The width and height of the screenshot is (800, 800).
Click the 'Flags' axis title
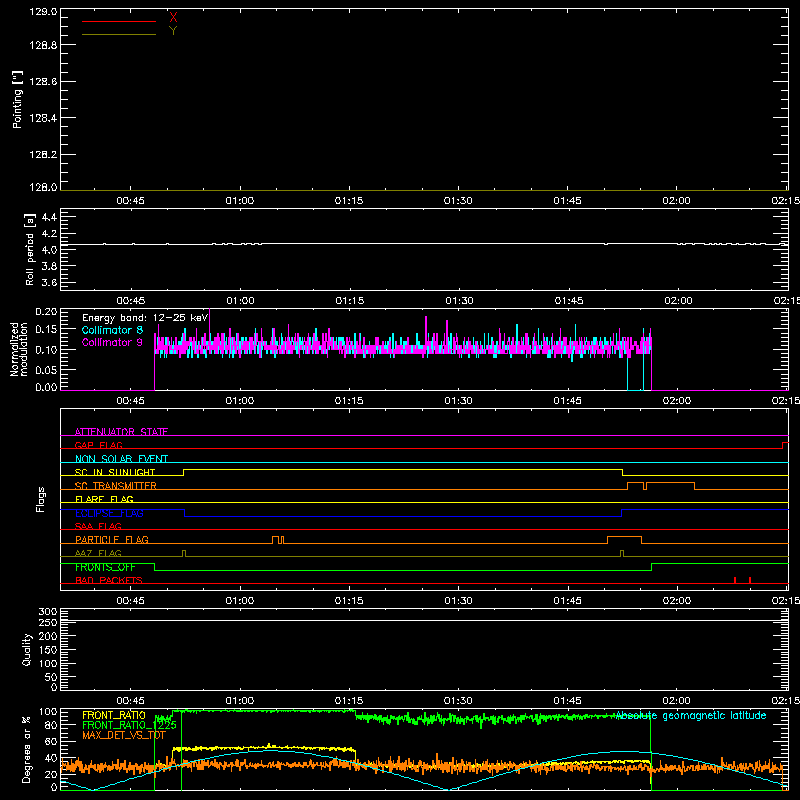tap(40, 499)
